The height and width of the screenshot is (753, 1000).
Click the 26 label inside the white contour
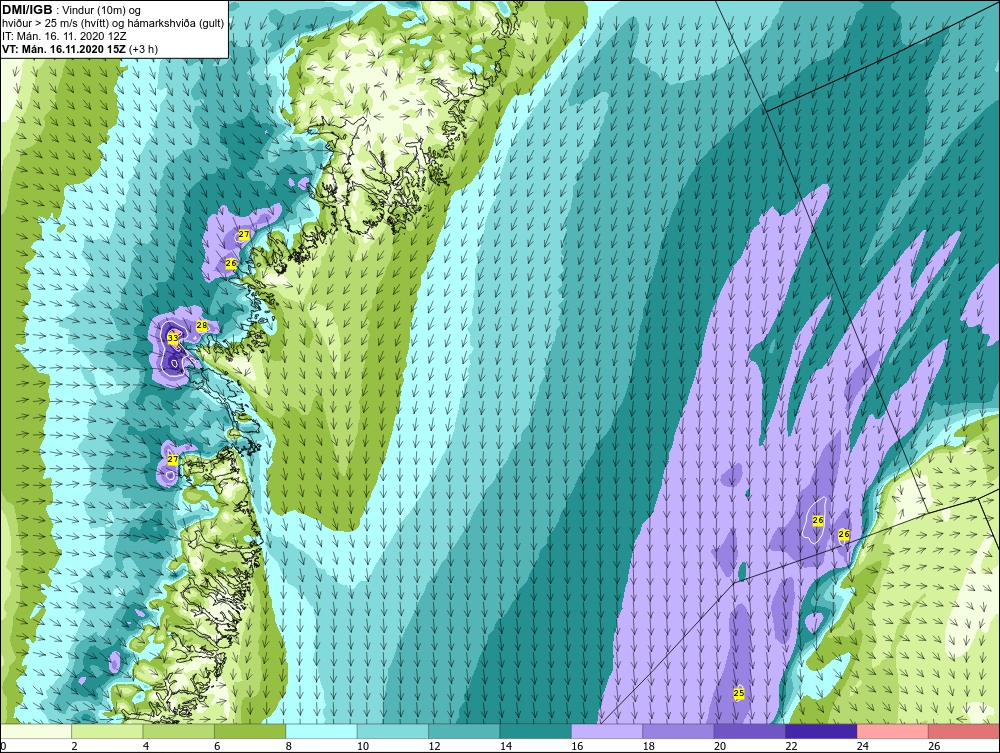click(x=818, y=520)
